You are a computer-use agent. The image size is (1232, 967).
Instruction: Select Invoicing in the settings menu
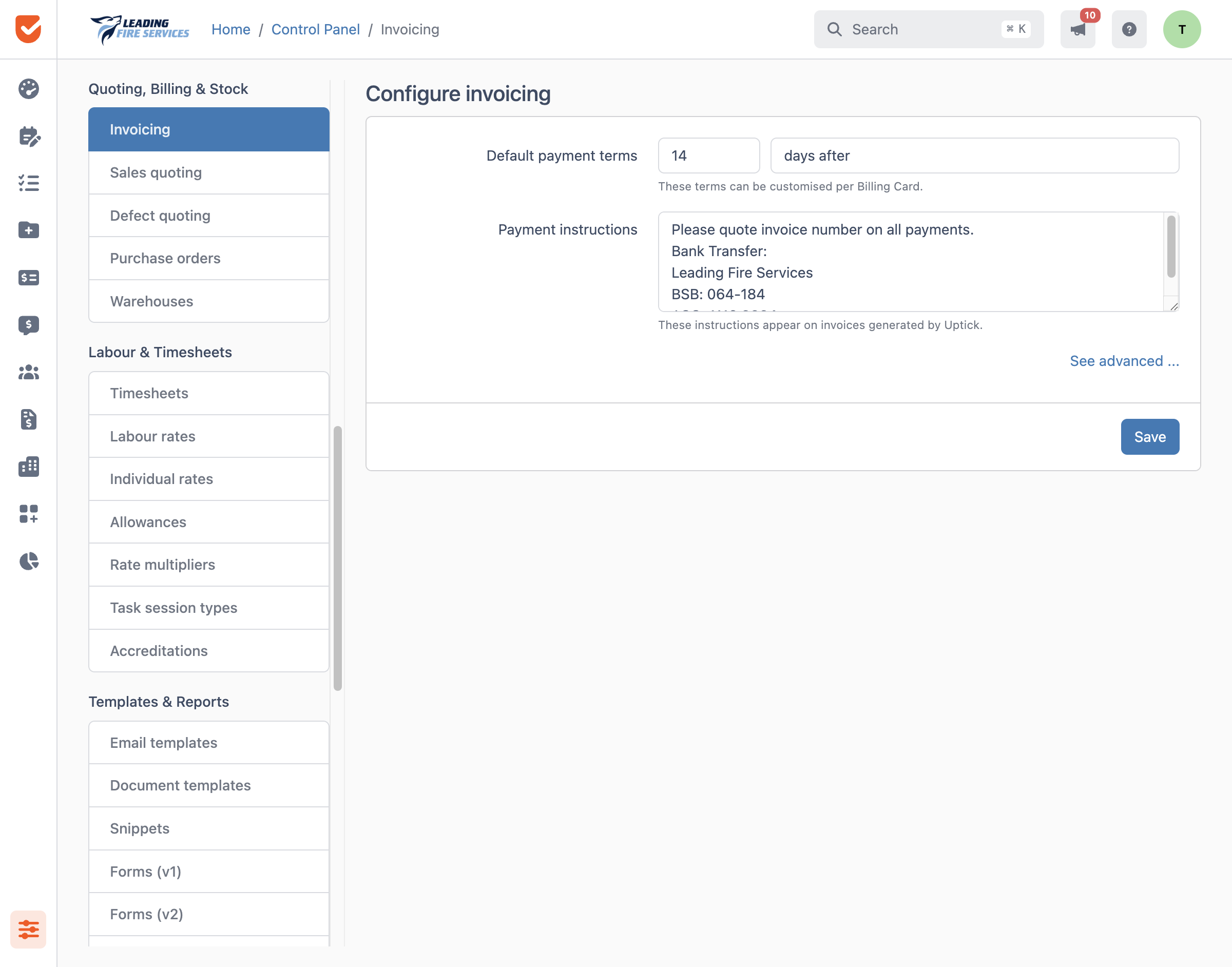point(209,129)
